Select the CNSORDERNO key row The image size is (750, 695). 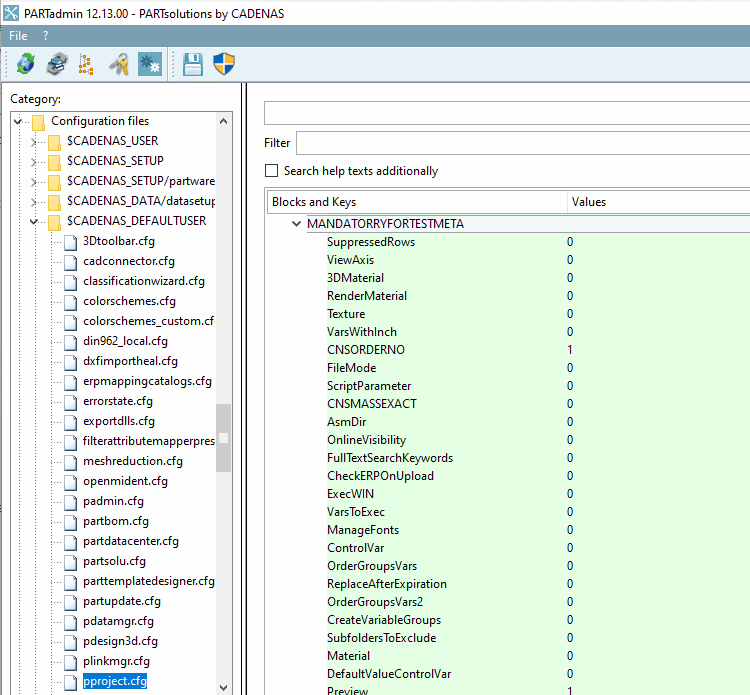[366, 350]
